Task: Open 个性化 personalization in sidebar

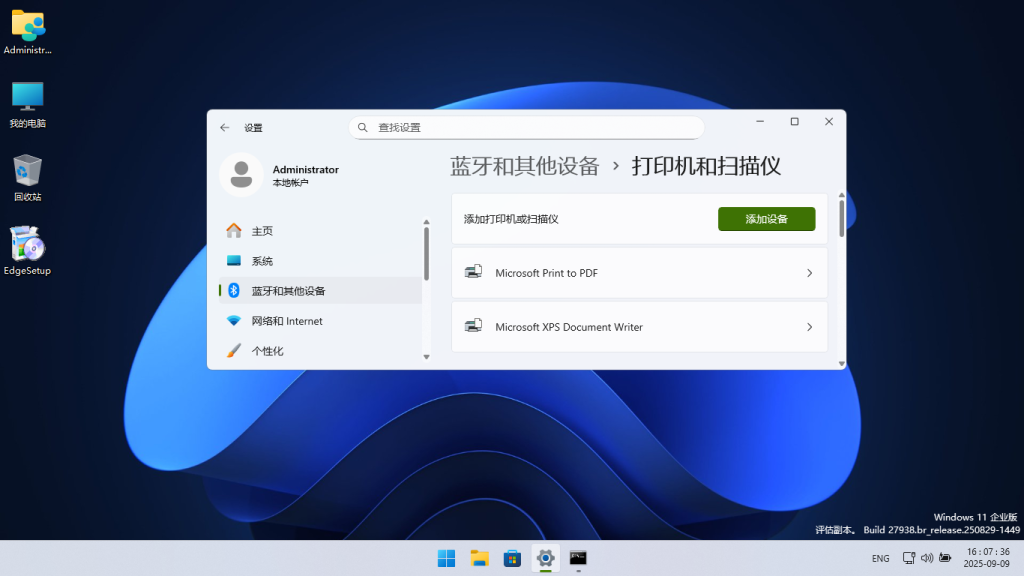Action: pos(320,351)
